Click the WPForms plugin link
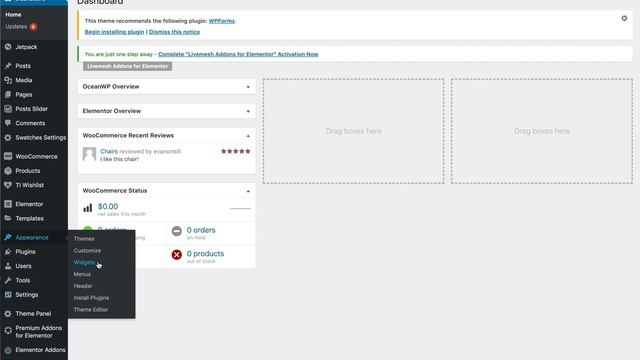640x360 pixels. pyautogui.click(x=222, y=21)
